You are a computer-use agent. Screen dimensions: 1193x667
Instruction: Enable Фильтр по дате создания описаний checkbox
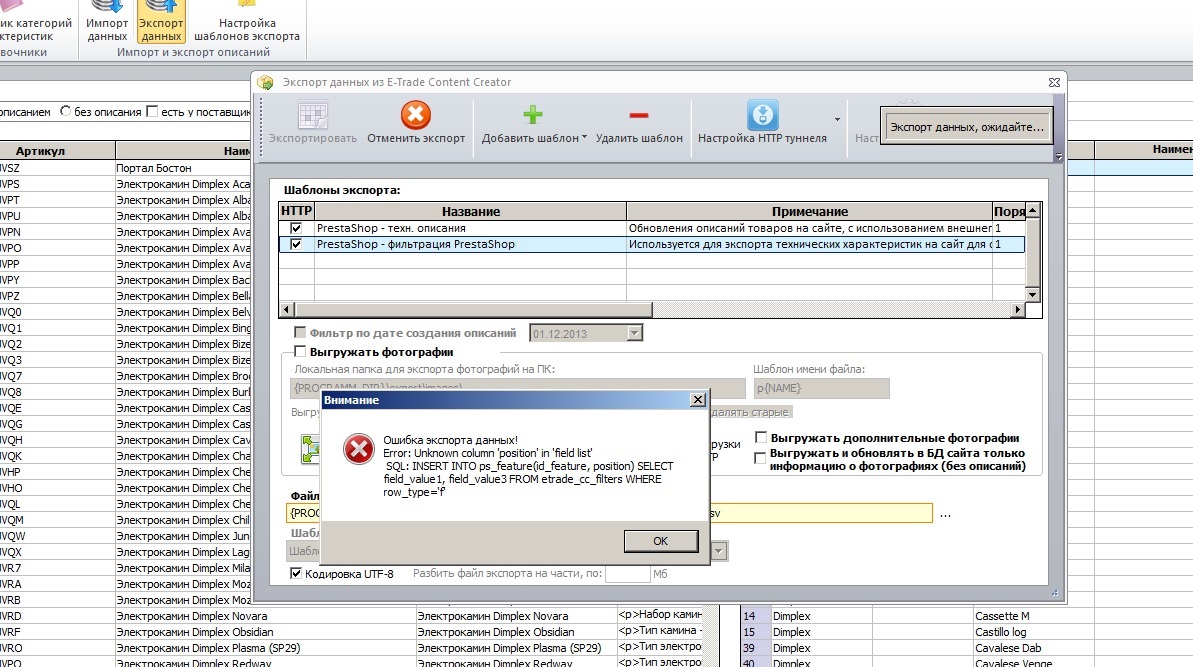[300, 332]
